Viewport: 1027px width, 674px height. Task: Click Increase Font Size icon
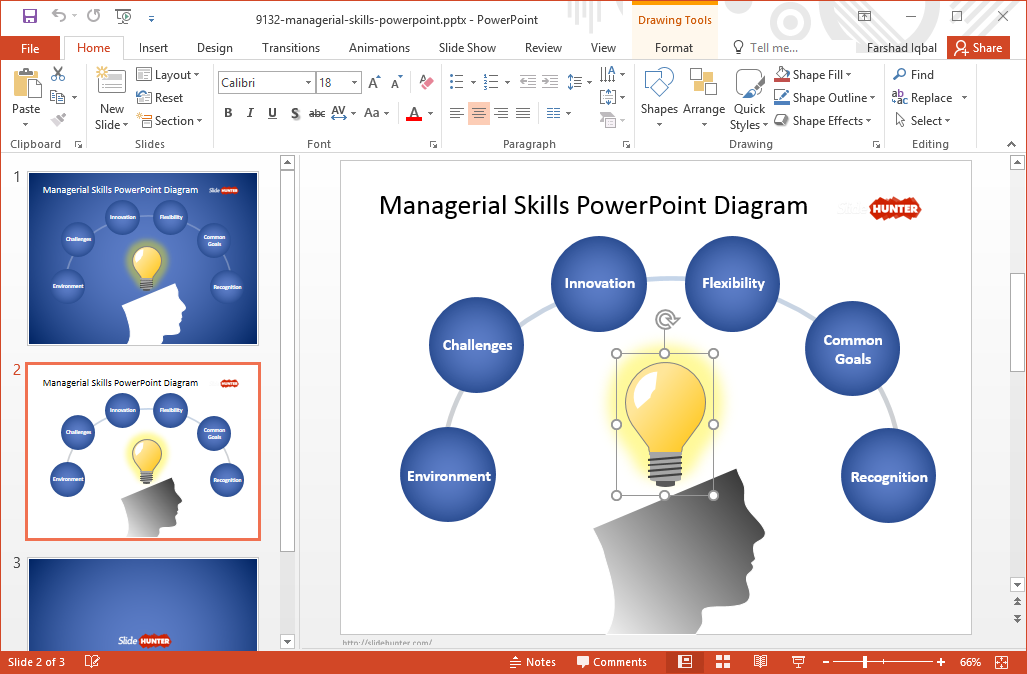pyautogui.click(x=374, y=83)
